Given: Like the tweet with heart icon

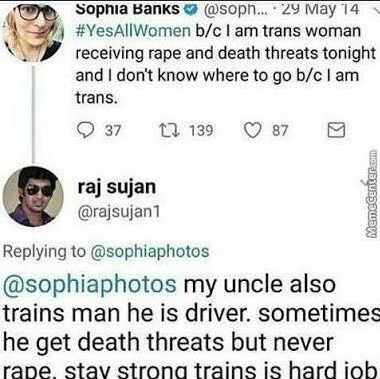Looking at the screenshot, I should (x=253, y=130).
